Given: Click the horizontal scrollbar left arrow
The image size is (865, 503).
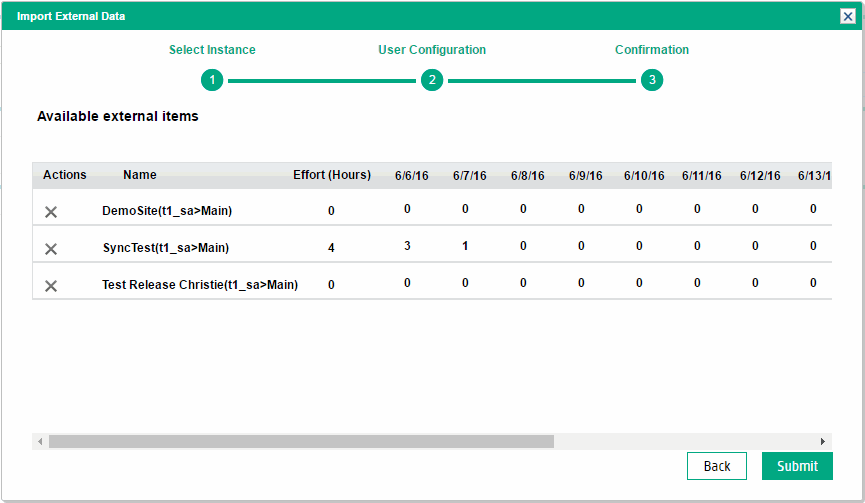Looking at the screenshot, I should point(40,441).
